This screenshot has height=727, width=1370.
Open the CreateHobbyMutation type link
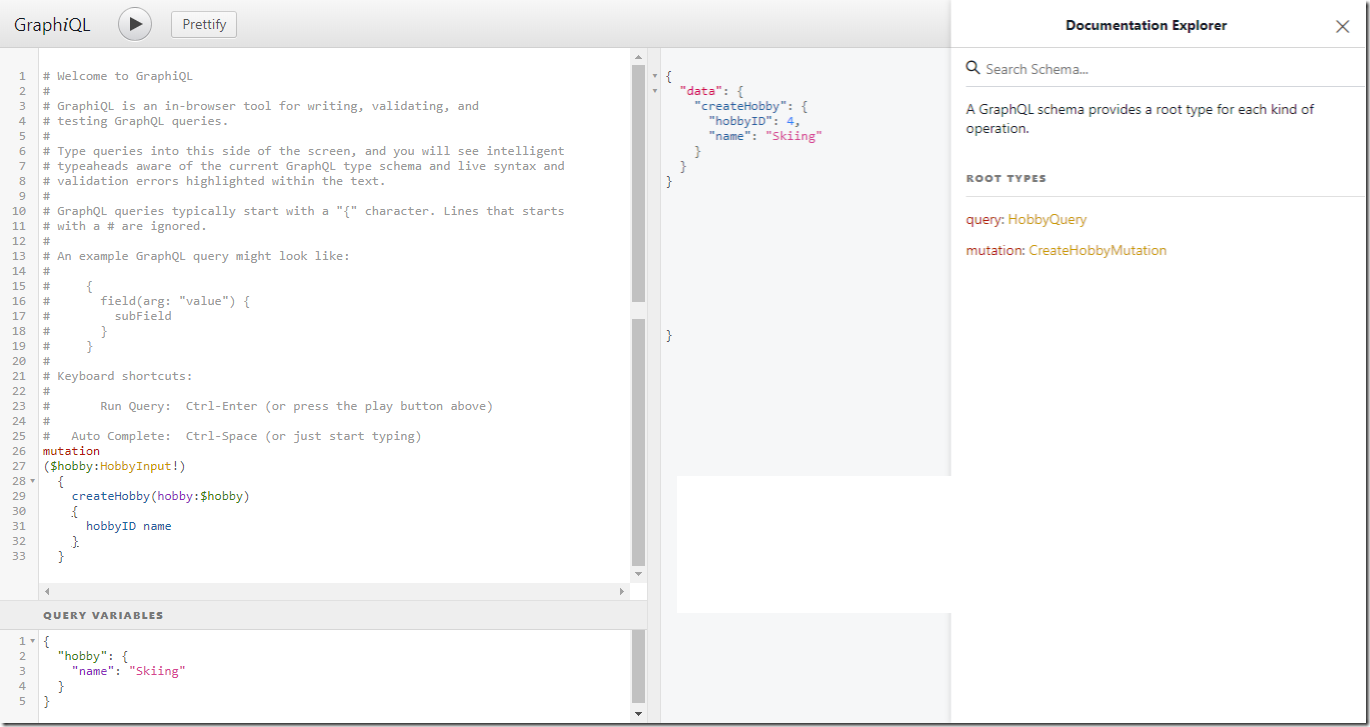[1097, 250]
